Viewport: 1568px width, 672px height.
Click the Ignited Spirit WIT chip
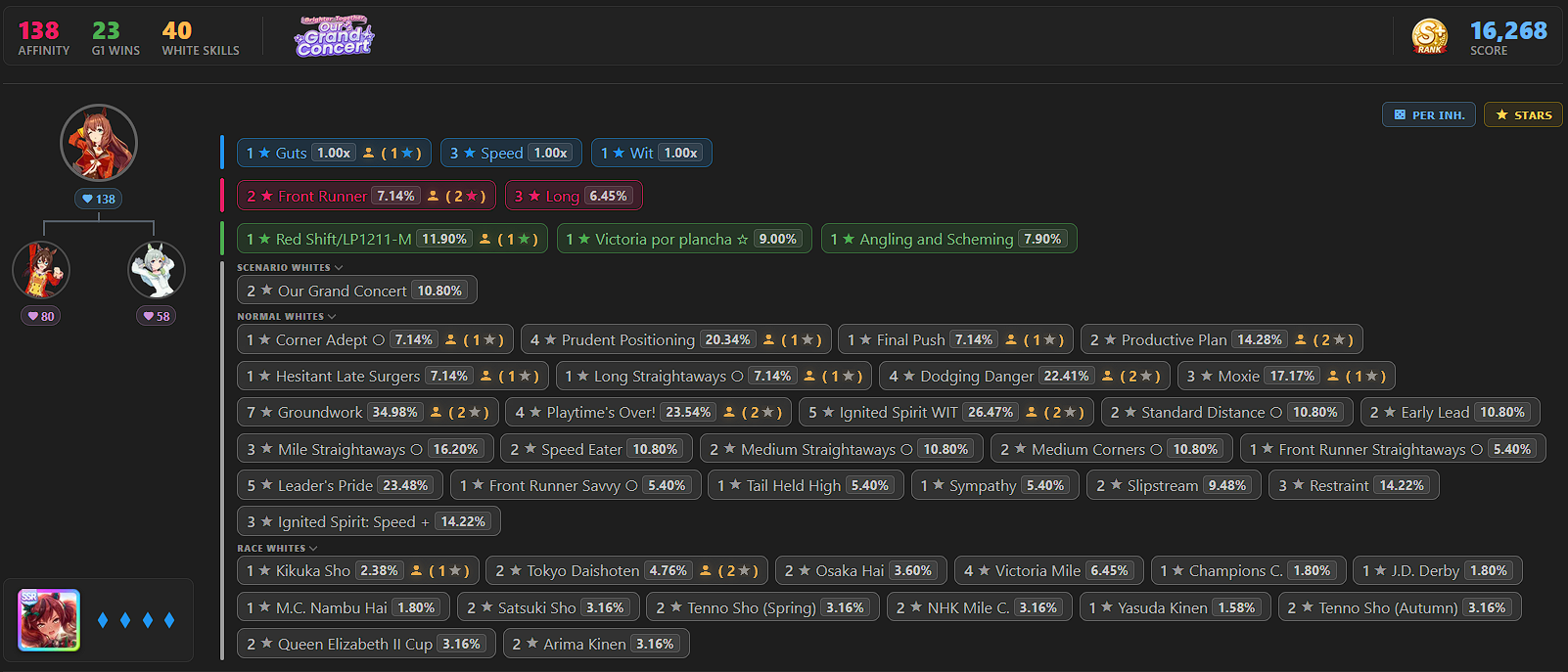tap(946, 412)
